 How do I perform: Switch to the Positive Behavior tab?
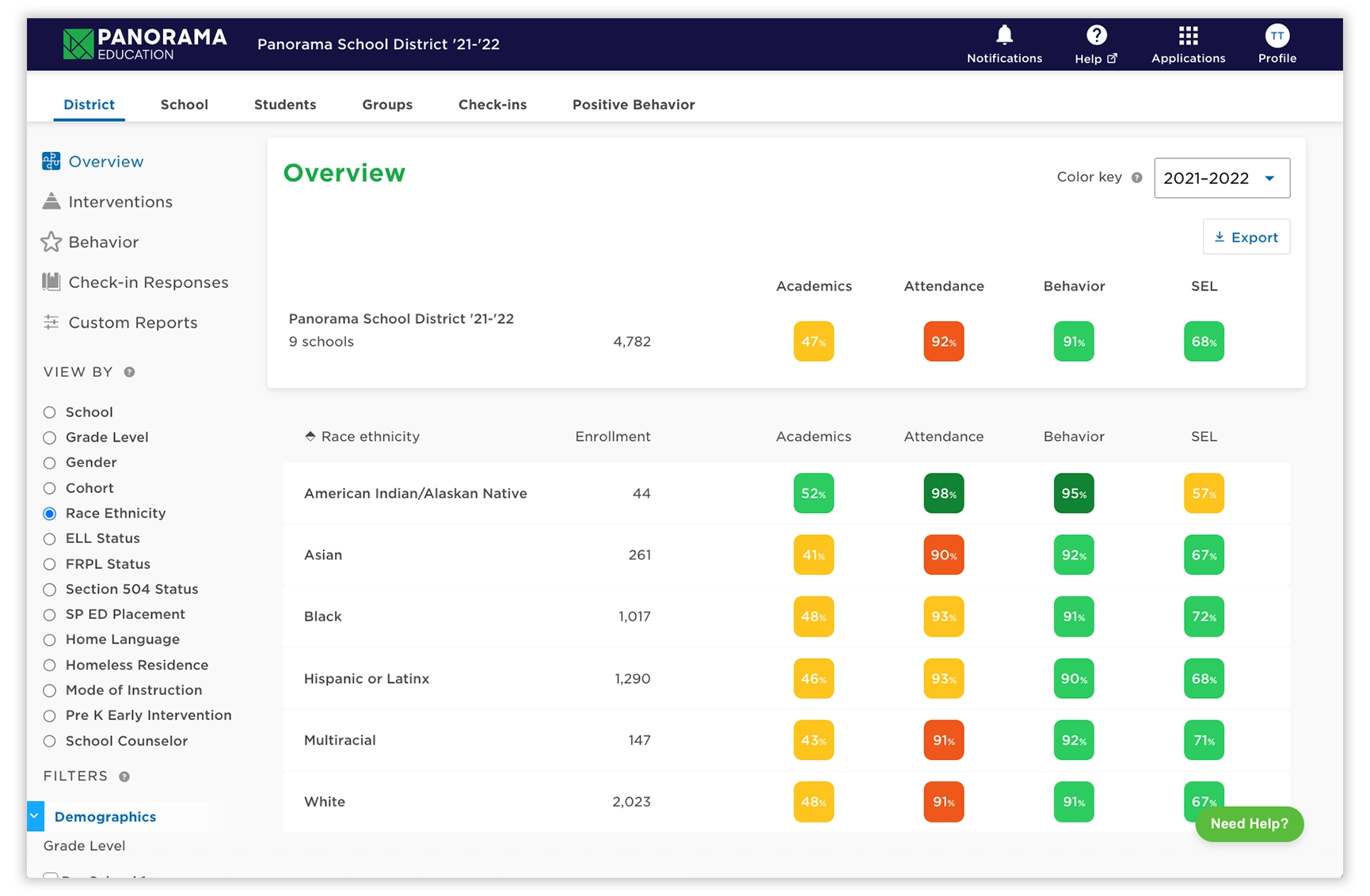click(x=634, y=104)
